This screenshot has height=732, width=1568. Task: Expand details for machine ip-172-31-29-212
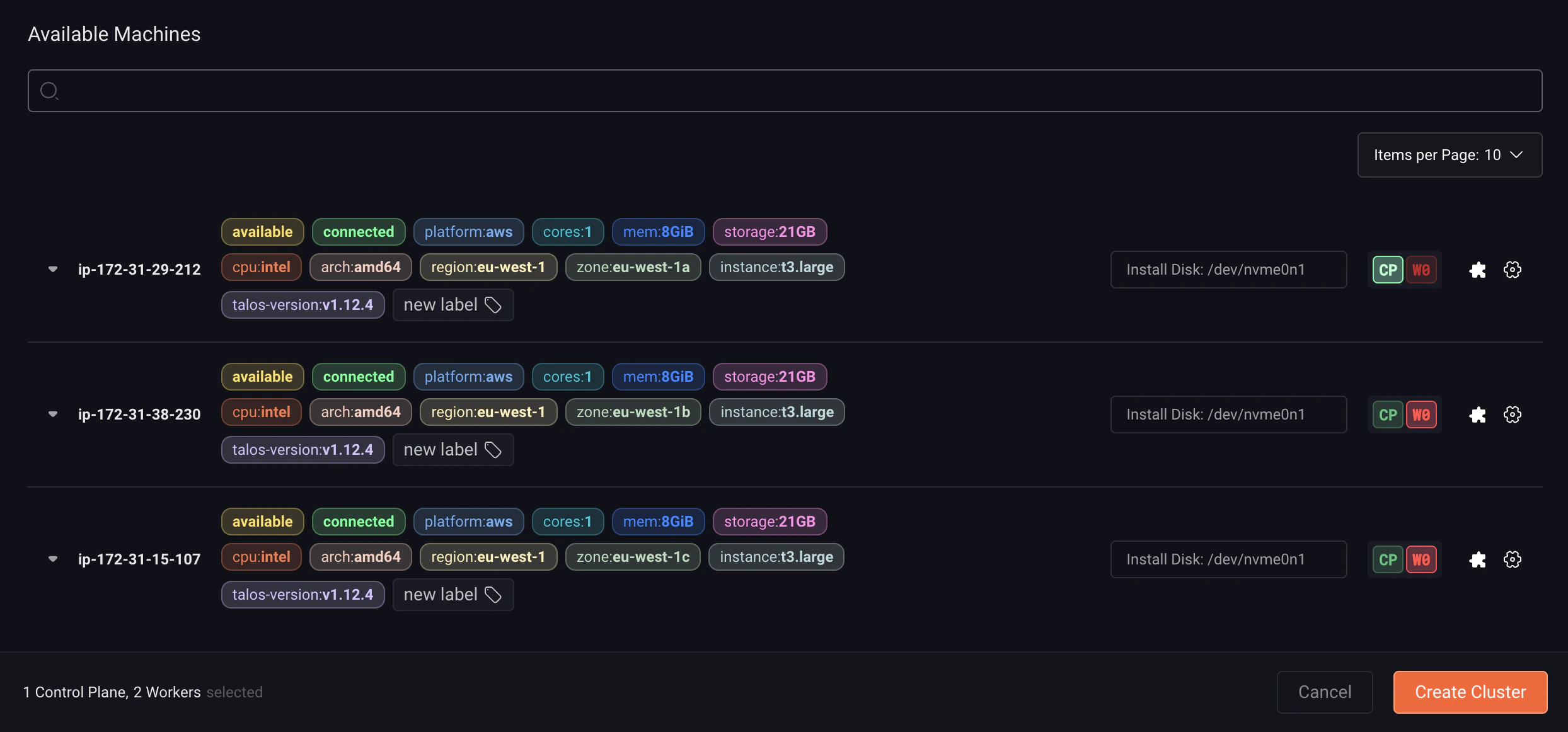click(x=52, y=269)
